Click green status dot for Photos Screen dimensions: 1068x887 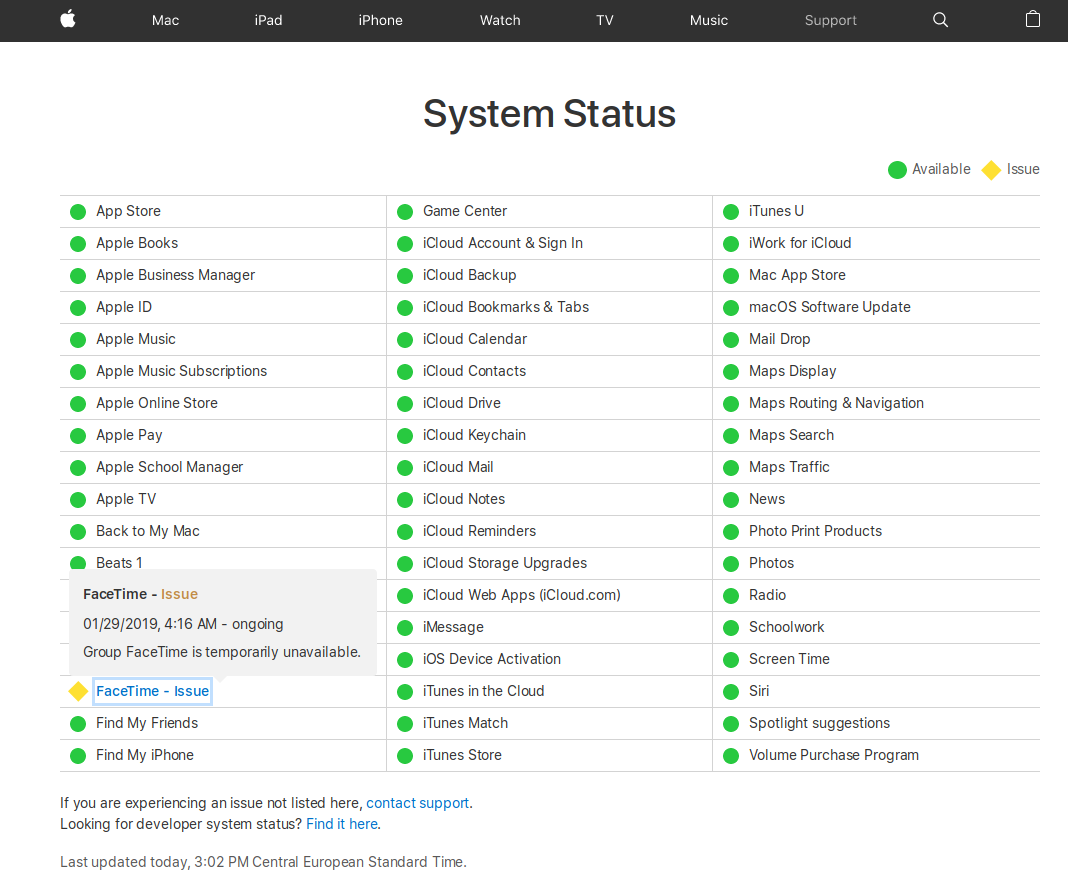pyautogui.click(x=731, y=564)
